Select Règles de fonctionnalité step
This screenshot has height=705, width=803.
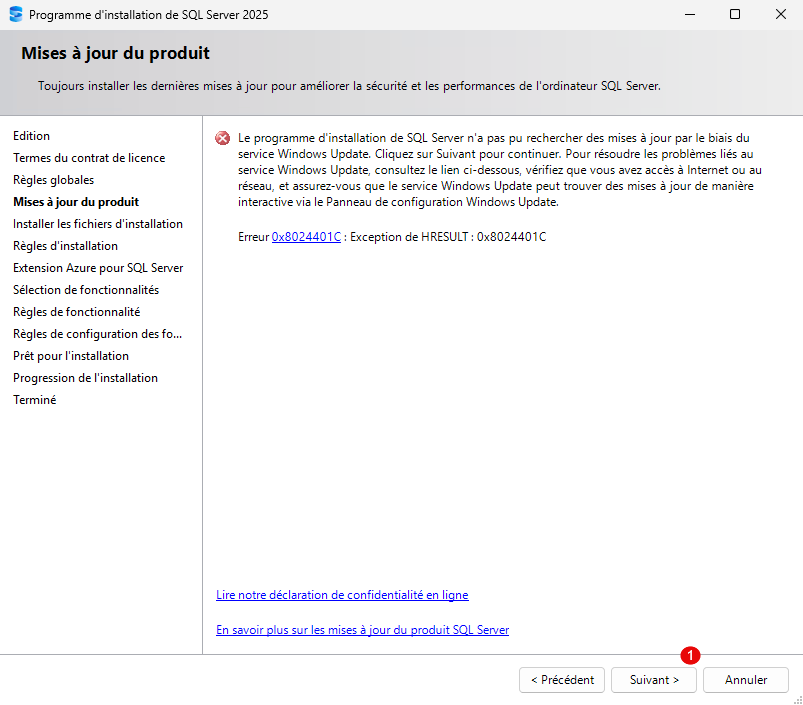[x=77, y=312]
